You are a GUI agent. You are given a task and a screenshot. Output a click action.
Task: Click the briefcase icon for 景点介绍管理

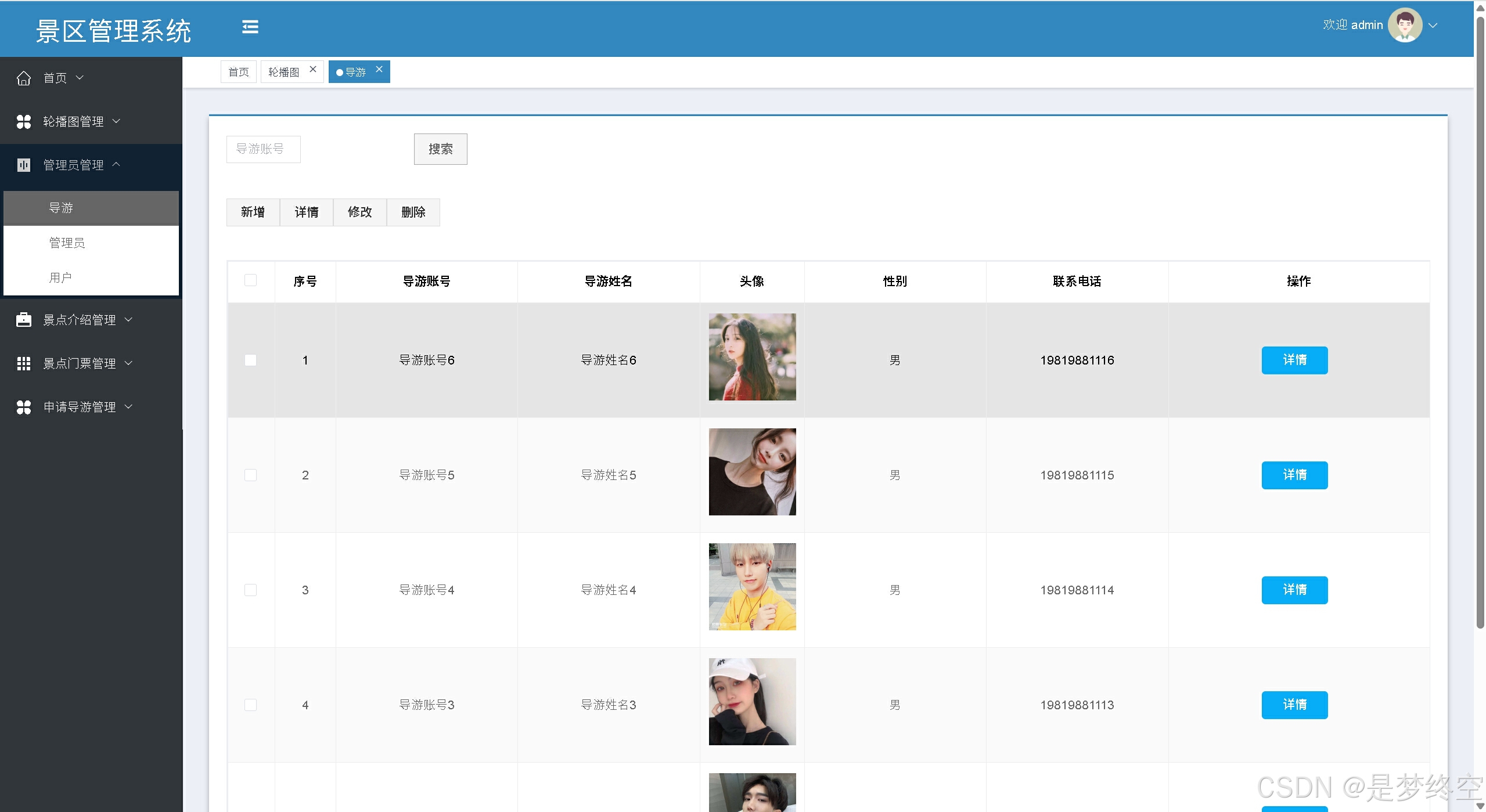coord(24,320)
